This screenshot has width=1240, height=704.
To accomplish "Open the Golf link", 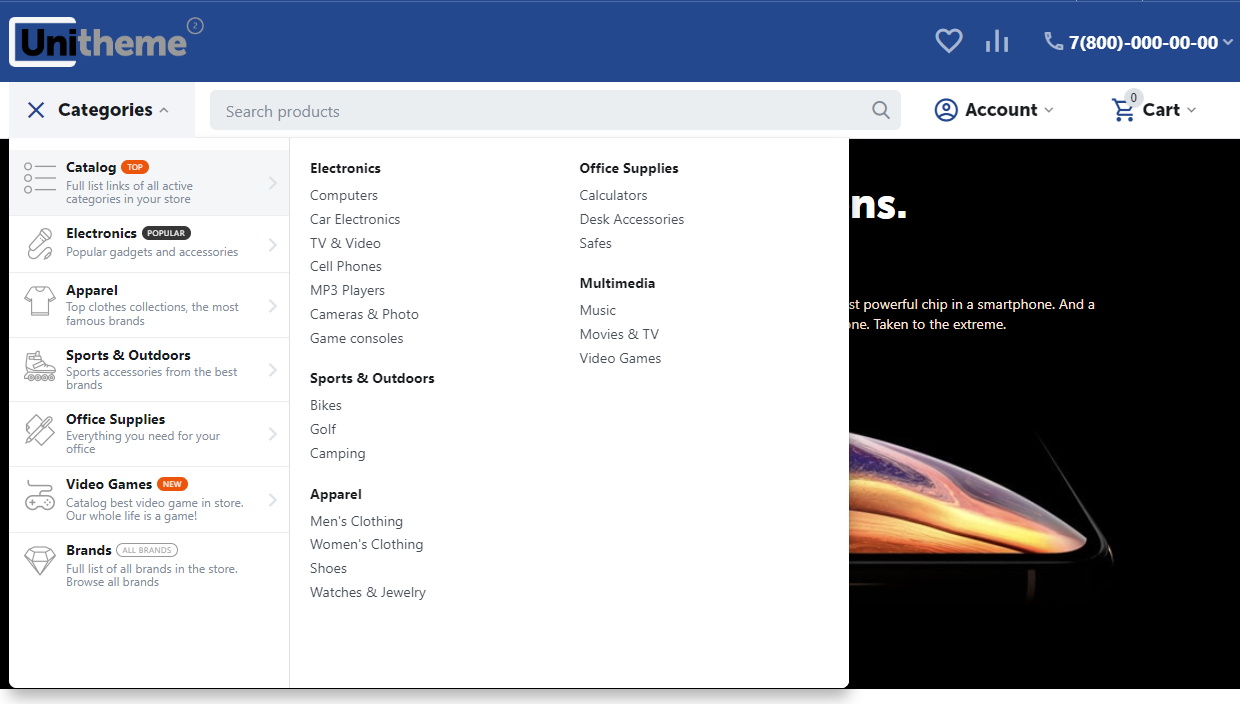I will click(323, 429).
